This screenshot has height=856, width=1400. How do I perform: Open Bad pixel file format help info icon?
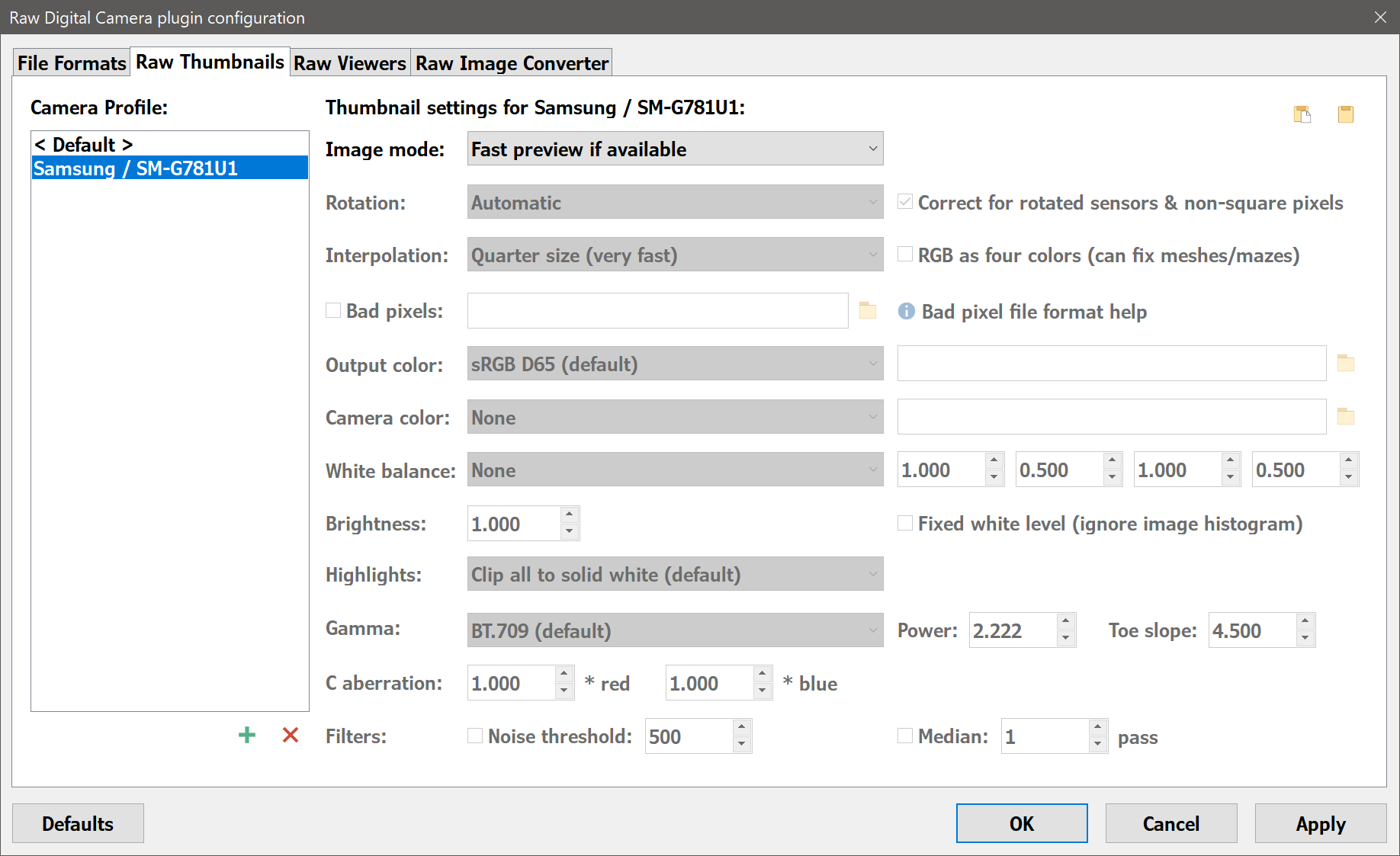tap(906, 311)
